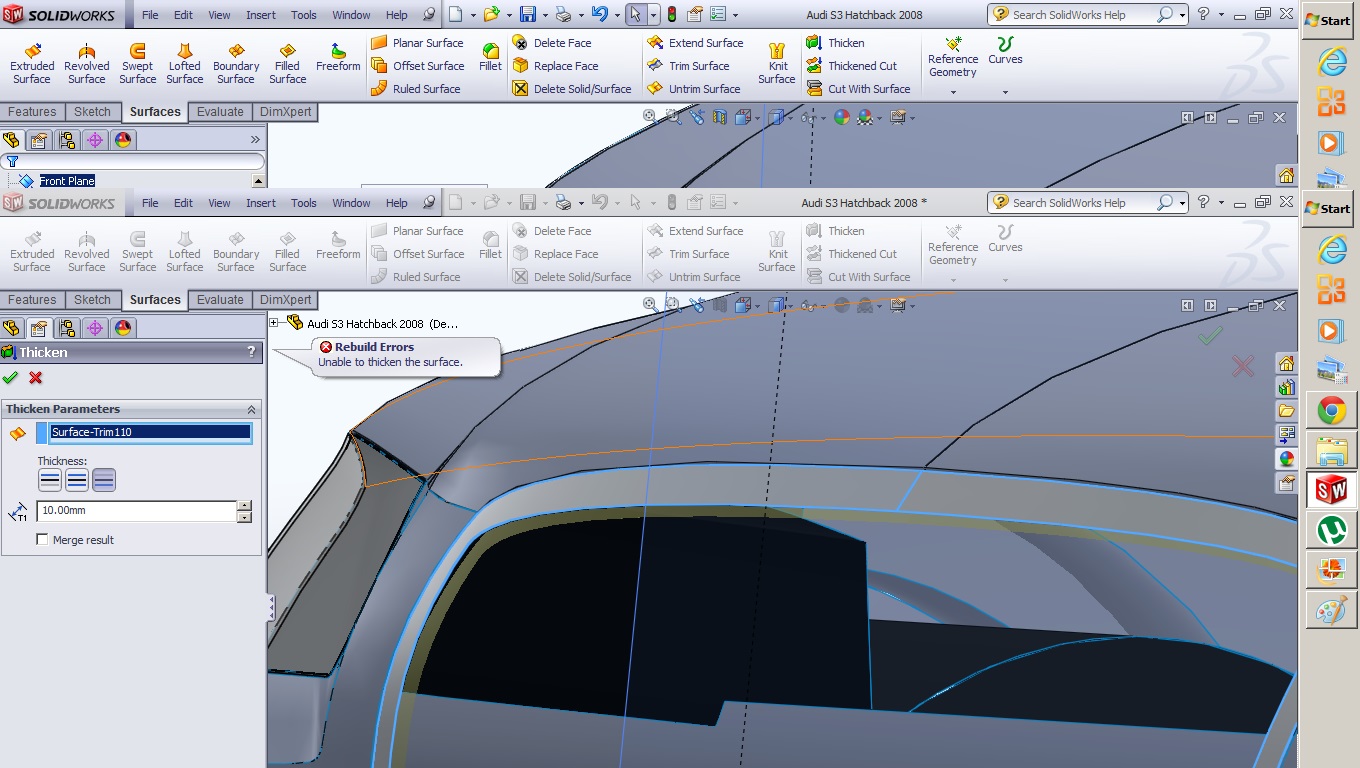Open the enabled File menu
This screenshot has width=1360, height=768.
point(150,15)
